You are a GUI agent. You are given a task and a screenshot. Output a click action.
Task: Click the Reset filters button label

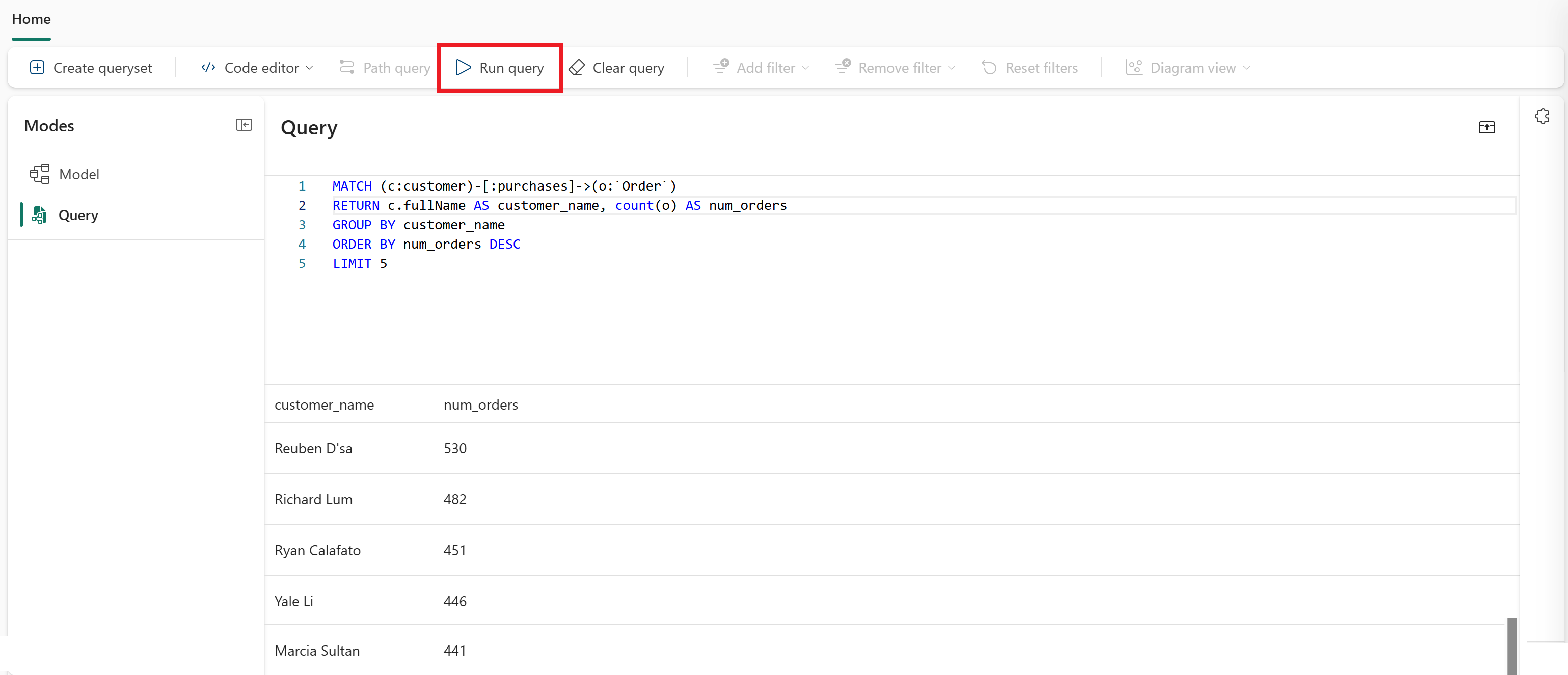1041,68
